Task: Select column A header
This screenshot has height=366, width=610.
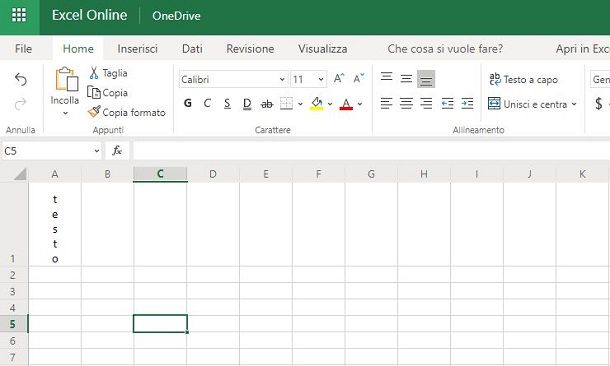Action: pyautogui.click(x=55, y=174)
